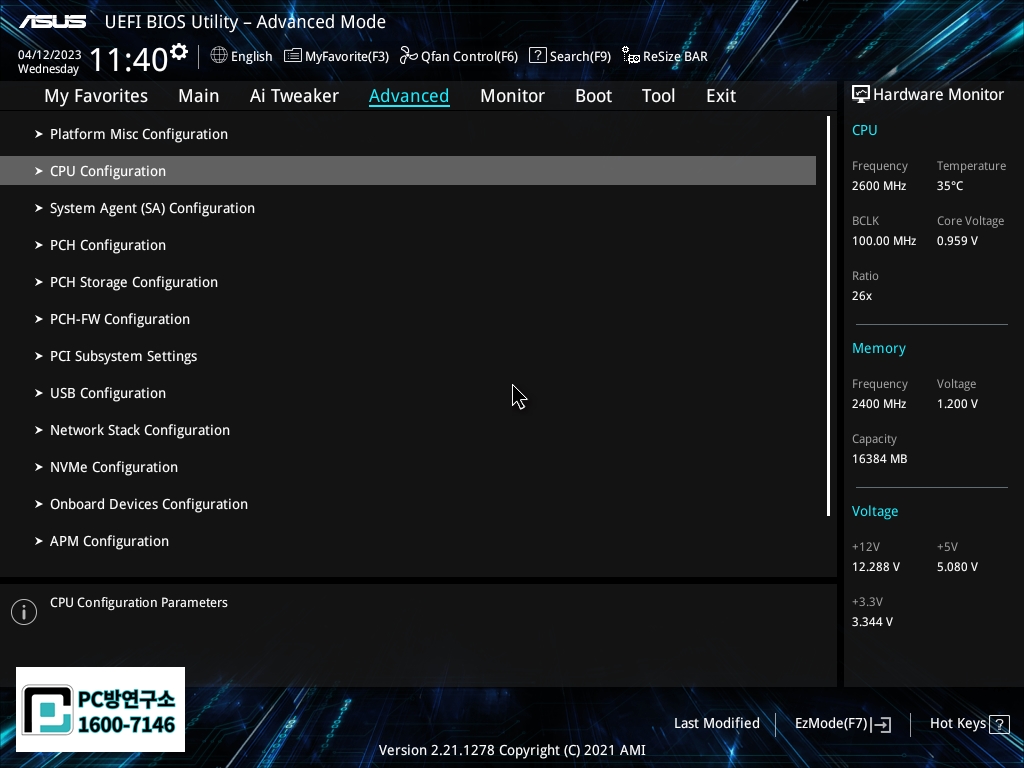Click the 1.200 V memory voltage
This screenshot has width=1024, height=768.
(957, 404)
